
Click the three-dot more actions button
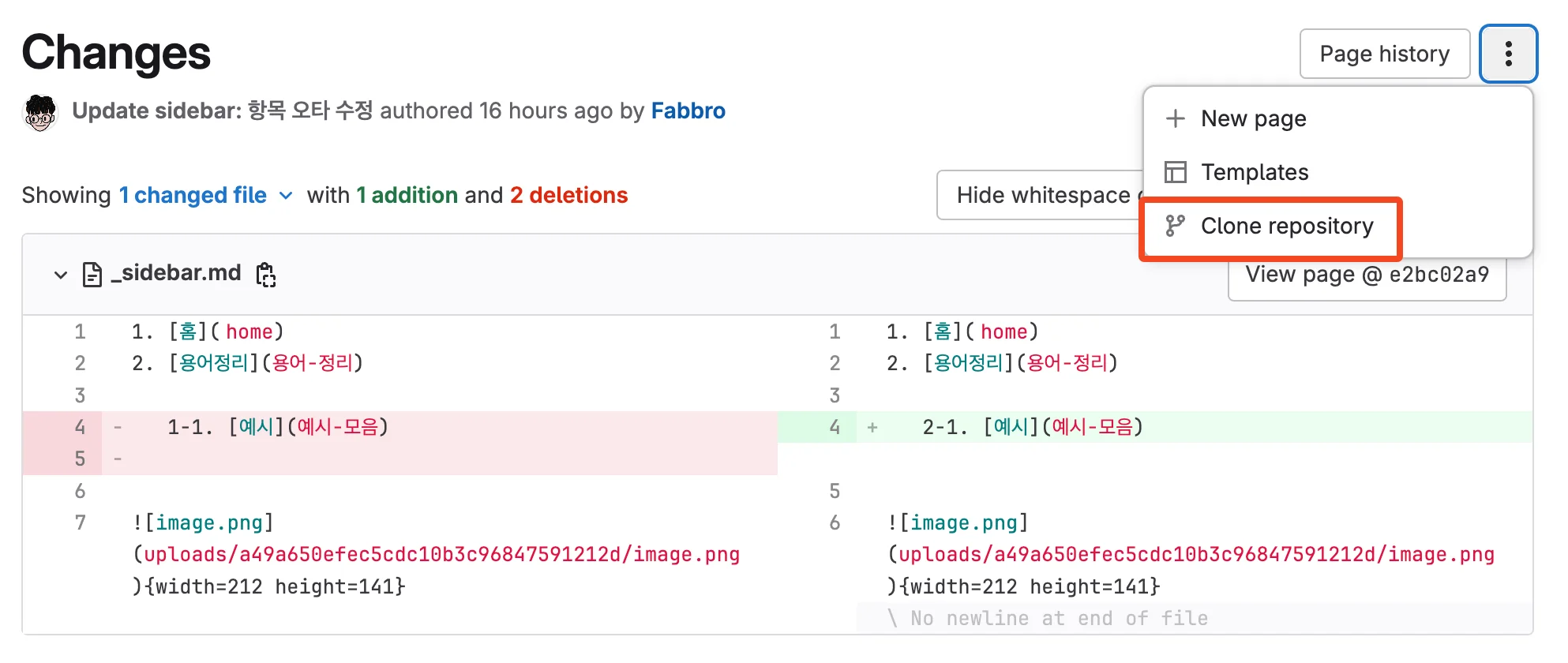pos(1508,54)
